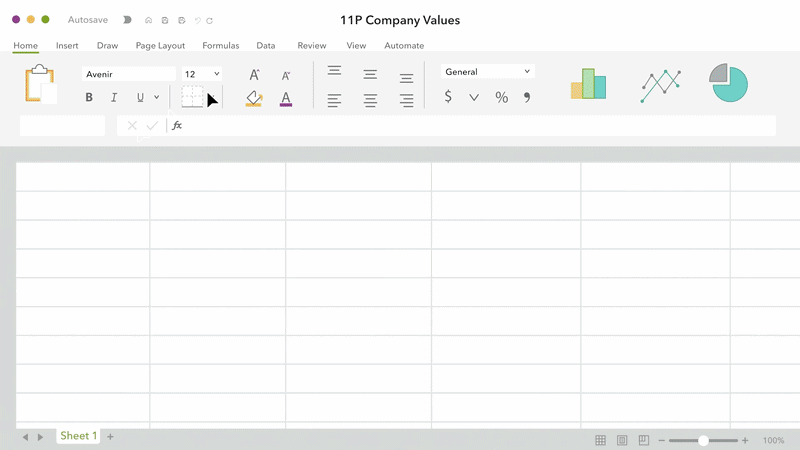This screenshot has width=800, height=450.
Task: Click the Paste clipboard icon
Action: [x=39, y=83]
